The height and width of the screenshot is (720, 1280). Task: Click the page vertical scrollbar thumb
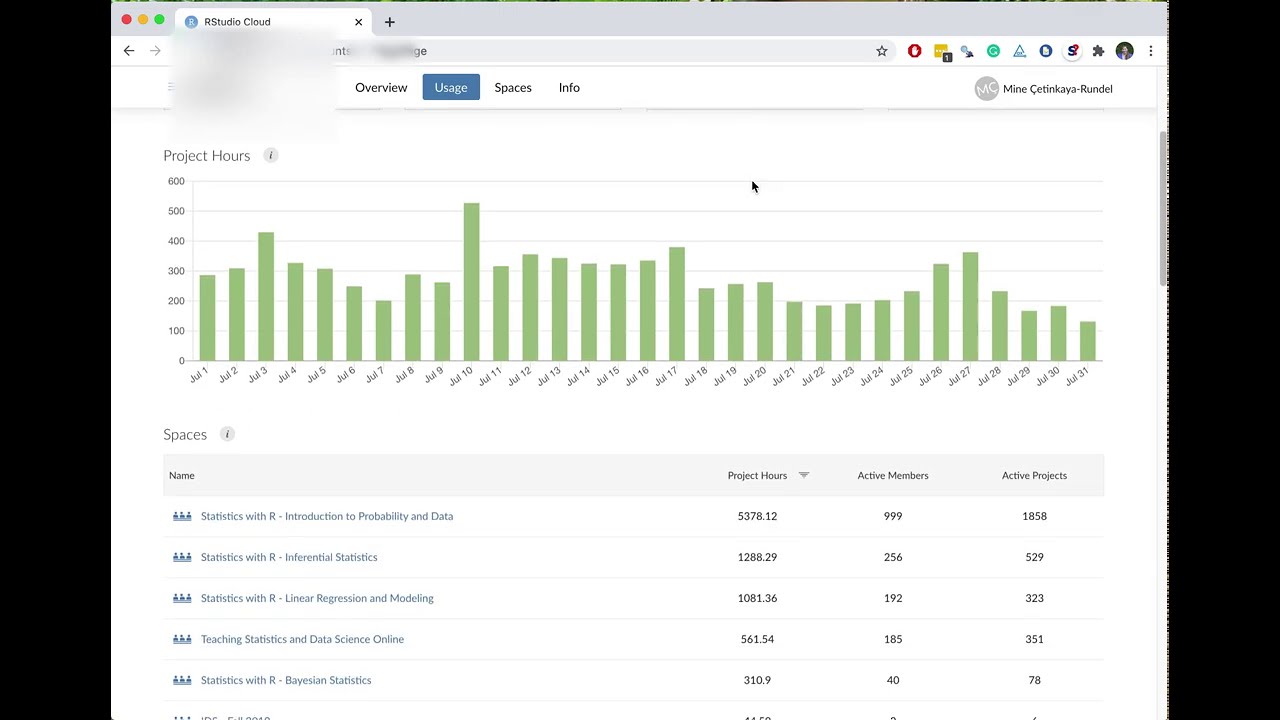1162,207
